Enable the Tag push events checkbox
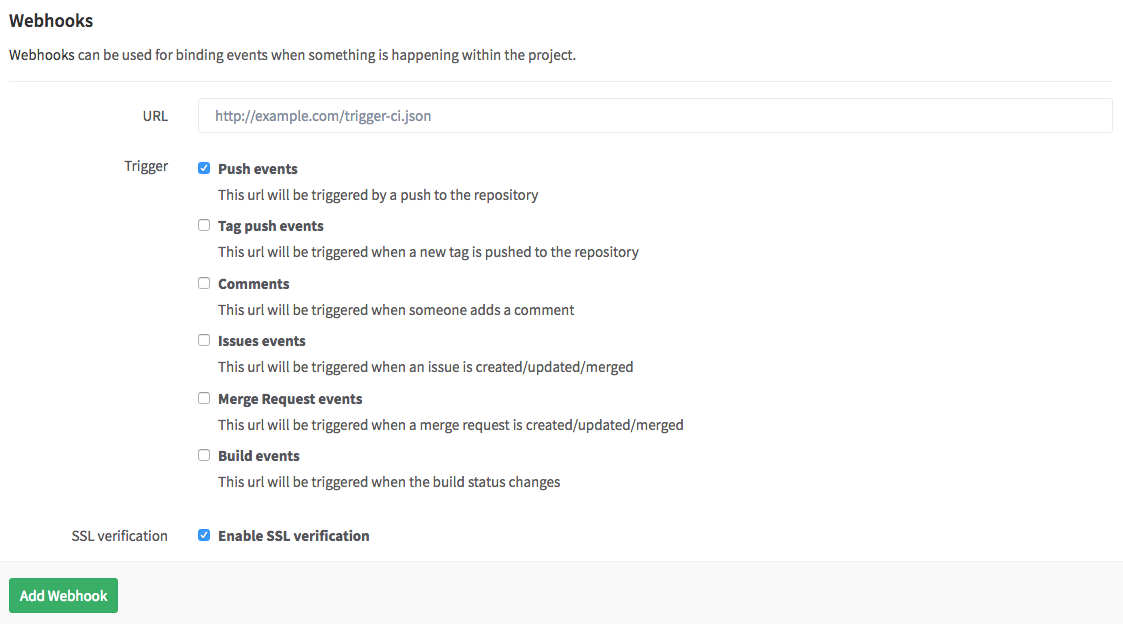Image resolution: width=1123 pixels, height=624 pixels. tap(204, 226)
